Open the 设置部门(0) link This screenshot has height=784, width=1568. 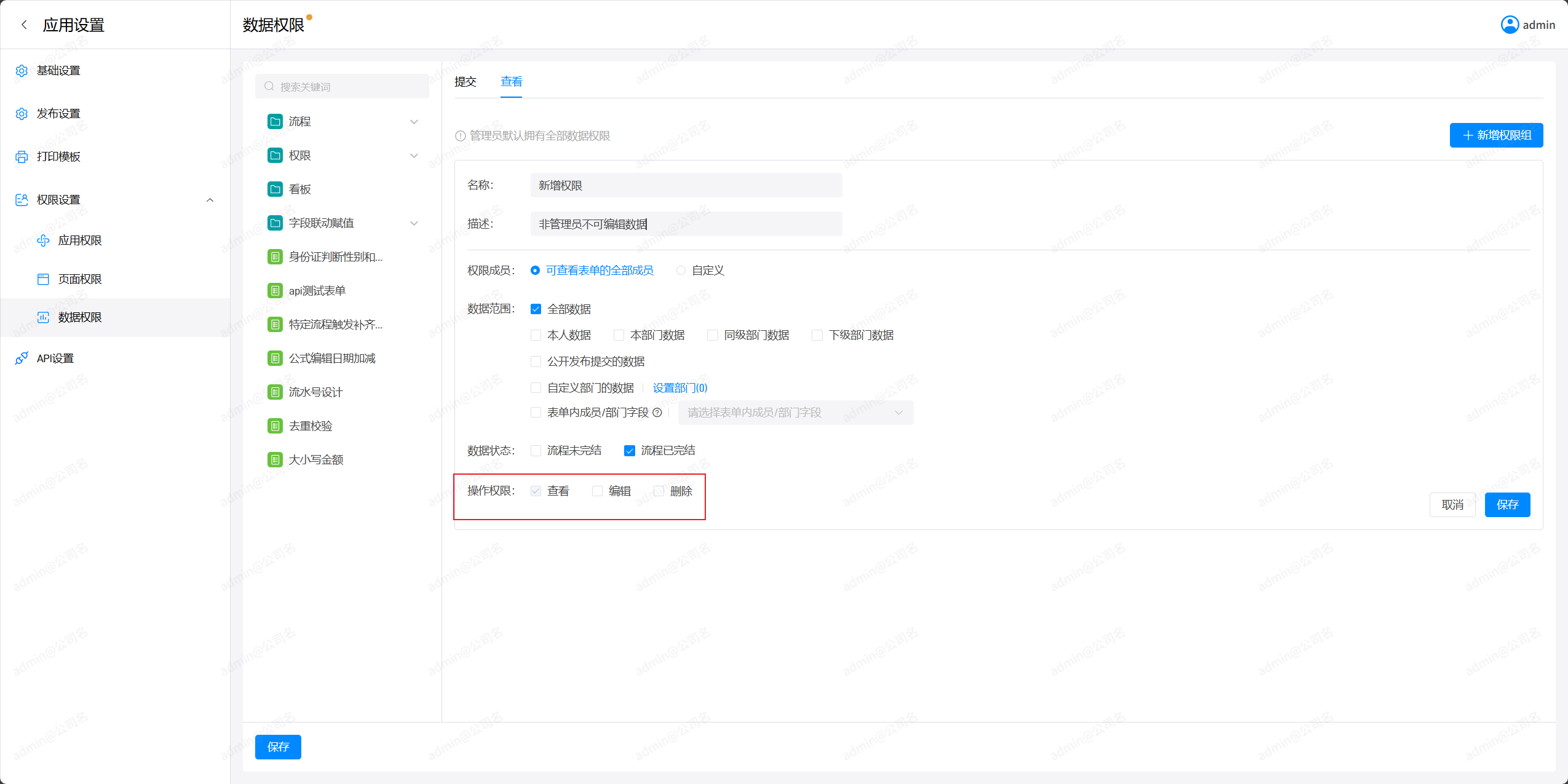click(679, 388)
